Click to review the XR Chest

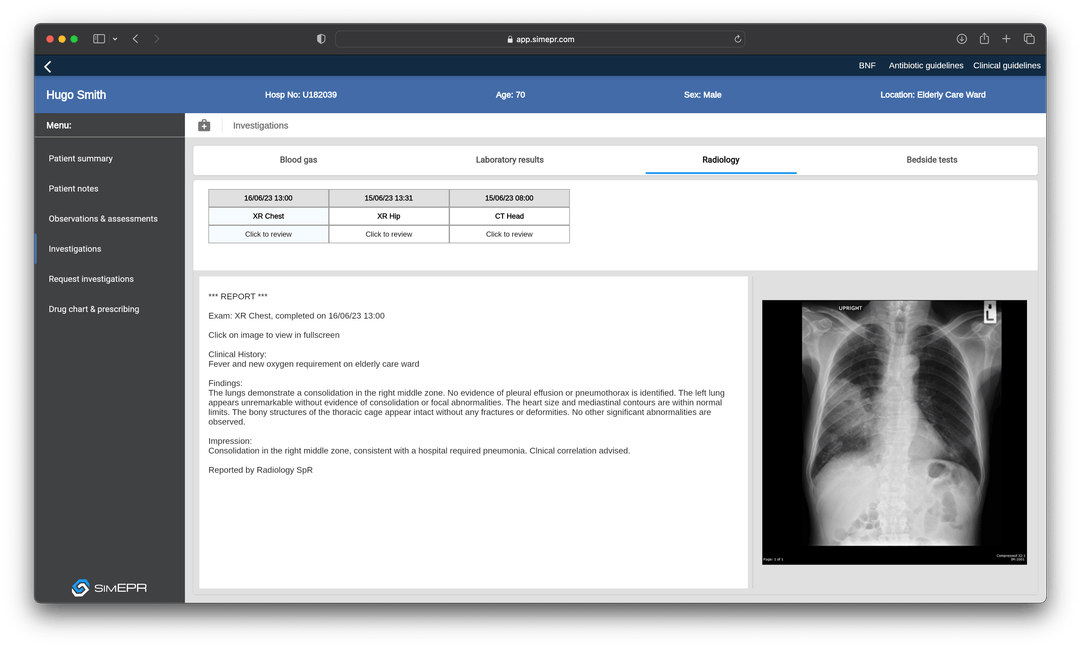coord(269,234)
